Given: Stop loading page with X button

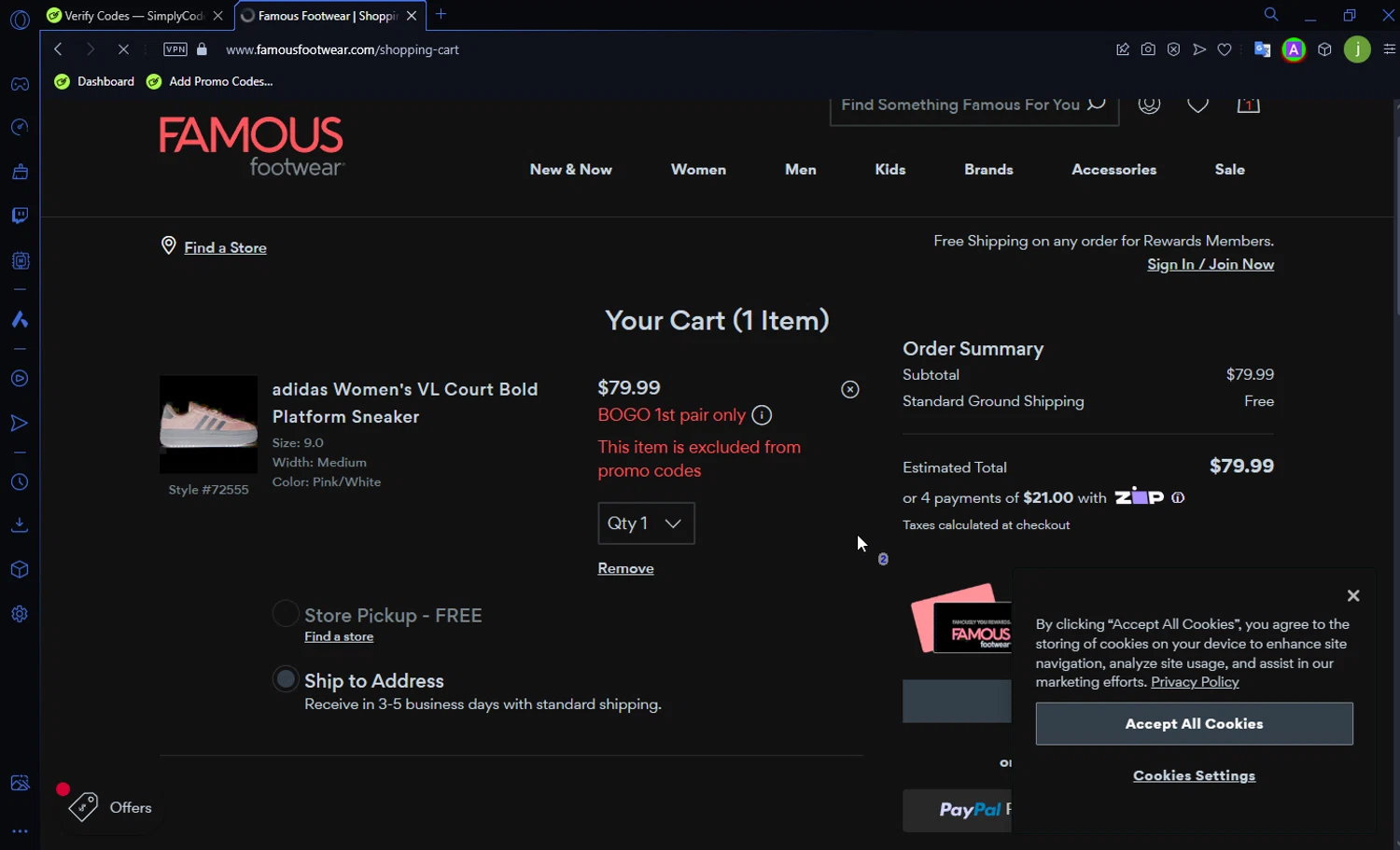Looking at the screenshot, I should point(123,49).
